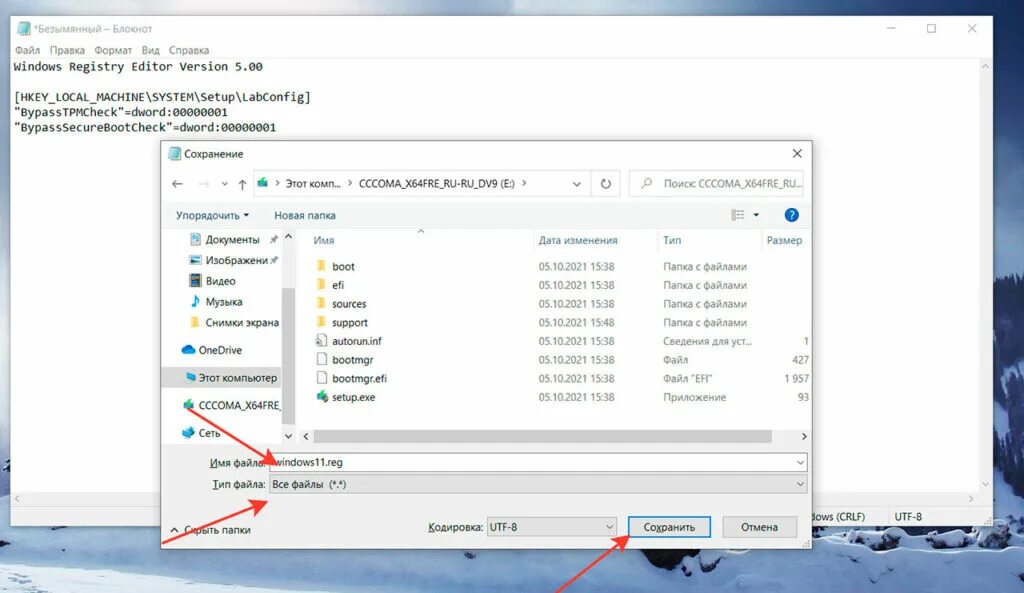Image resolution: width=1024 pixels, height=593 pixels.
Task: Close the Сохранение dialog
Action: click(797, 153)
